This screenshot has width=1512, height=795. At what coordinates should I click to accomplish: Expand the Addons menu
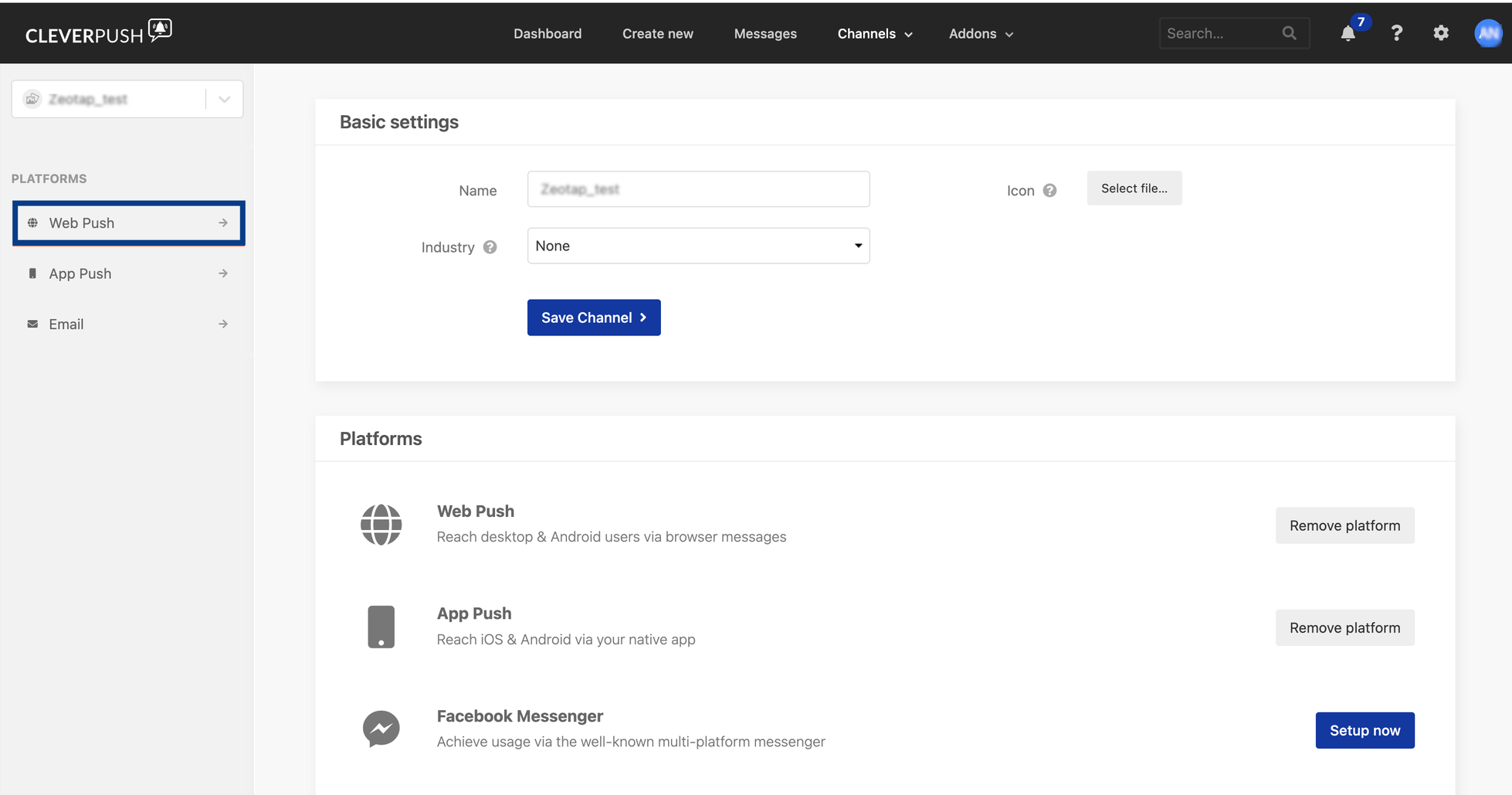coord(981,33)
